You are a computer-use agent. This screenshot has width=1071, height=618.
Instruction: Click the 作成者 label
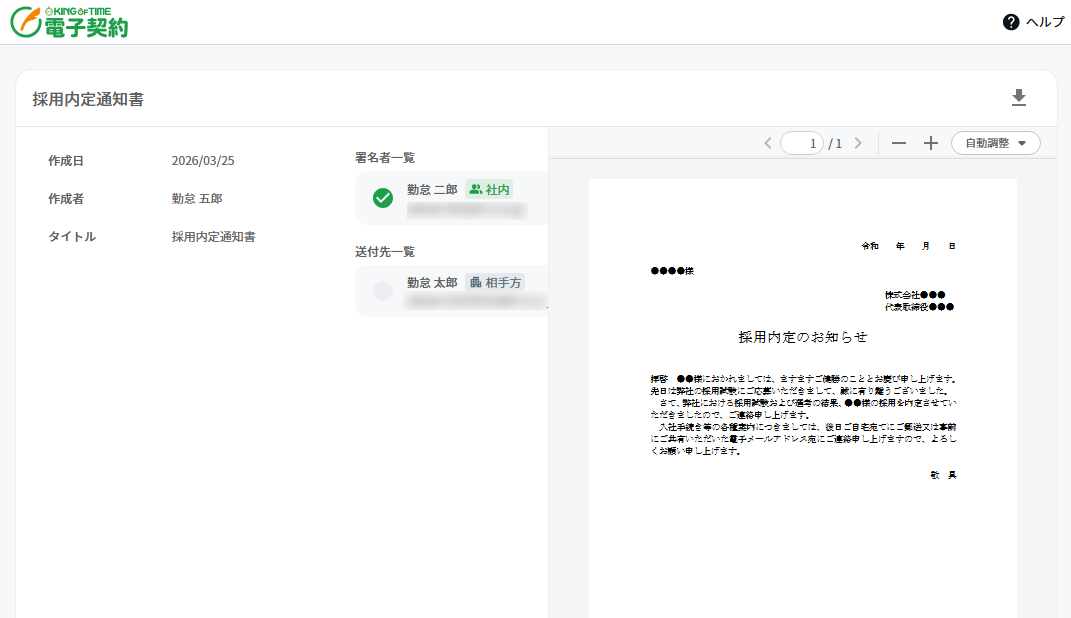66,199
